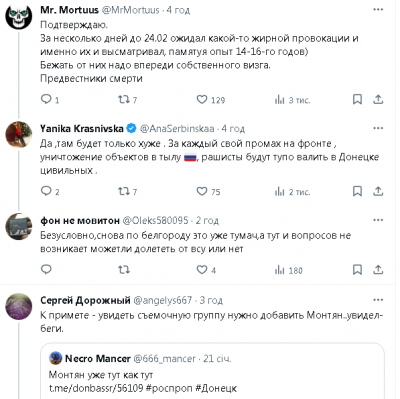The image size is (400, 399).
Task: Open the #Донецк hashtag
Action: point(216,388)
